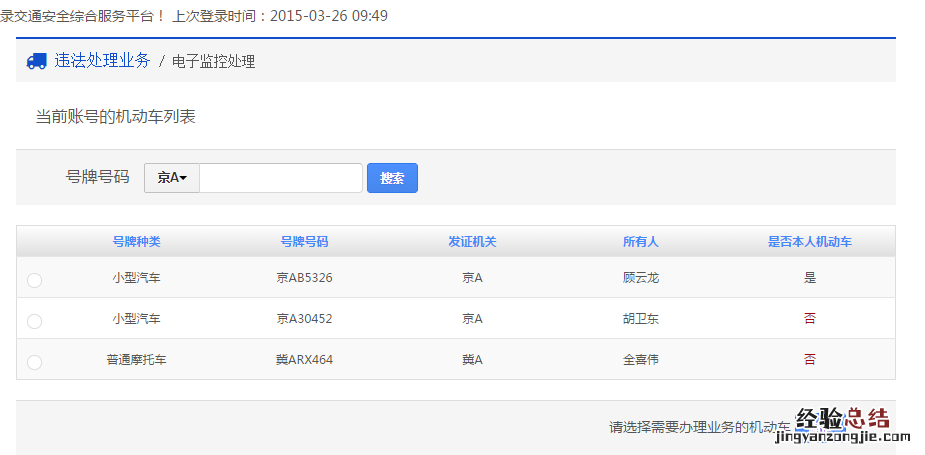Click the plate number input field
The height and width of the screenshot is (455, 925).
tap(281, 178)
